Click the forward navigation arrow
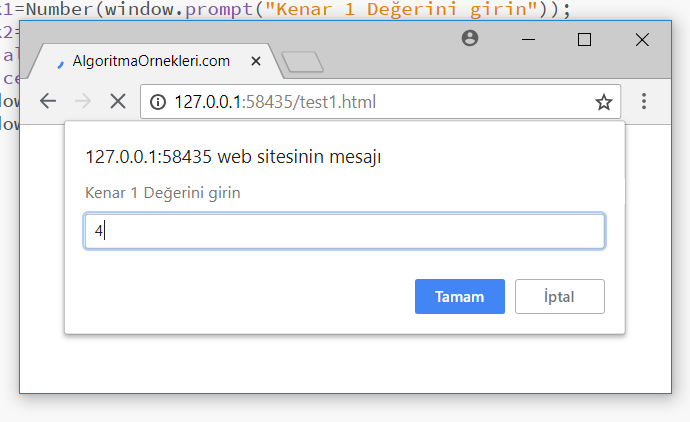The height and width of the screenshot is (422, 690). (x=83, y=101)
